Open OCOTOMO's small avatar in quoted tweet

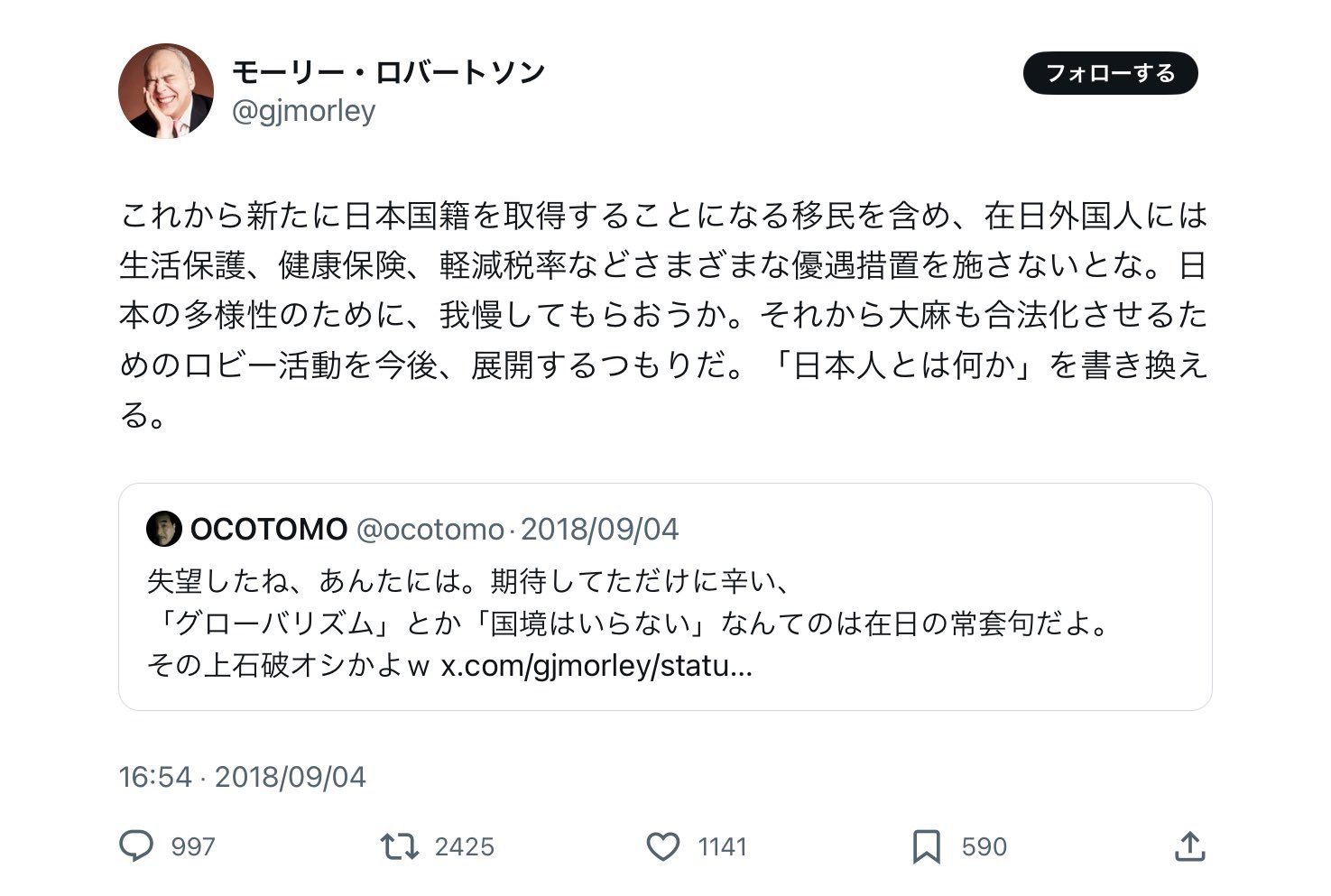(x=163, y=529)
